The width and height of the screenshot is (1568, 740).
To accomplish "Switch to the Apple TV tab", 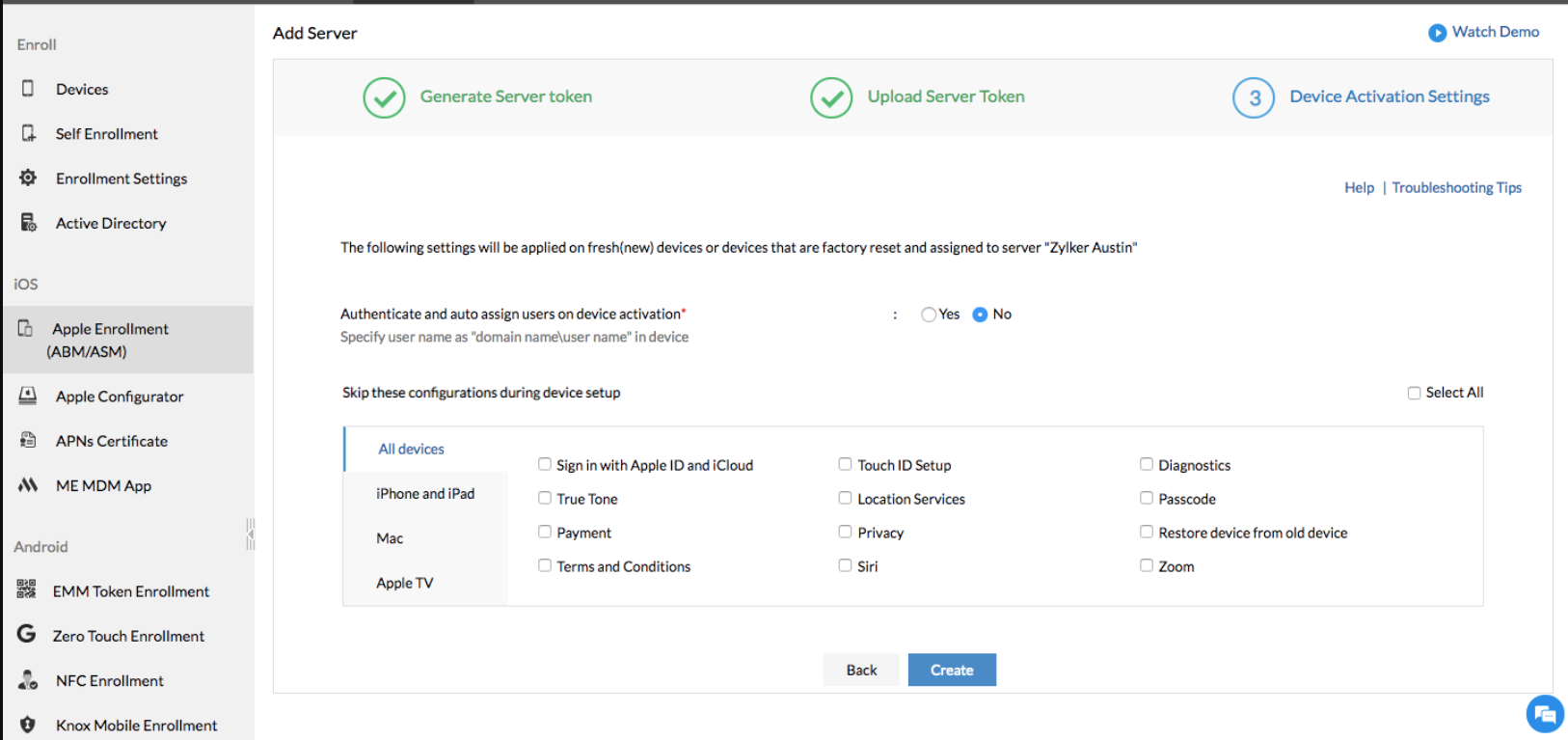I will click(405, 583).
